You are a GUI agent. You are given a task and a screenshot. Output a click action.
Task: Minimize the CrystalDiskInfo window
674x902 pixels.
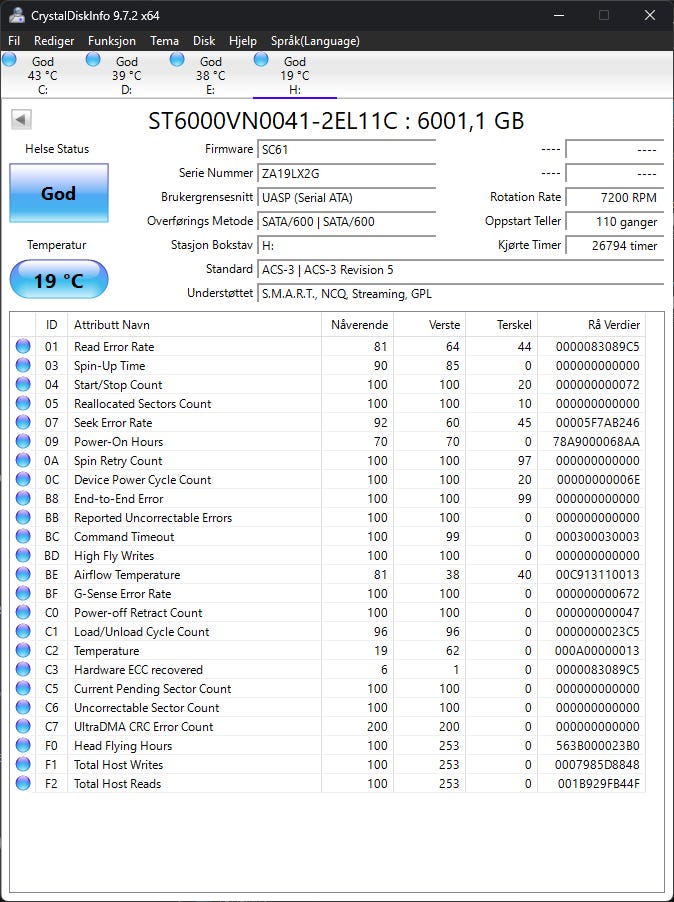(x=557, y=15)
